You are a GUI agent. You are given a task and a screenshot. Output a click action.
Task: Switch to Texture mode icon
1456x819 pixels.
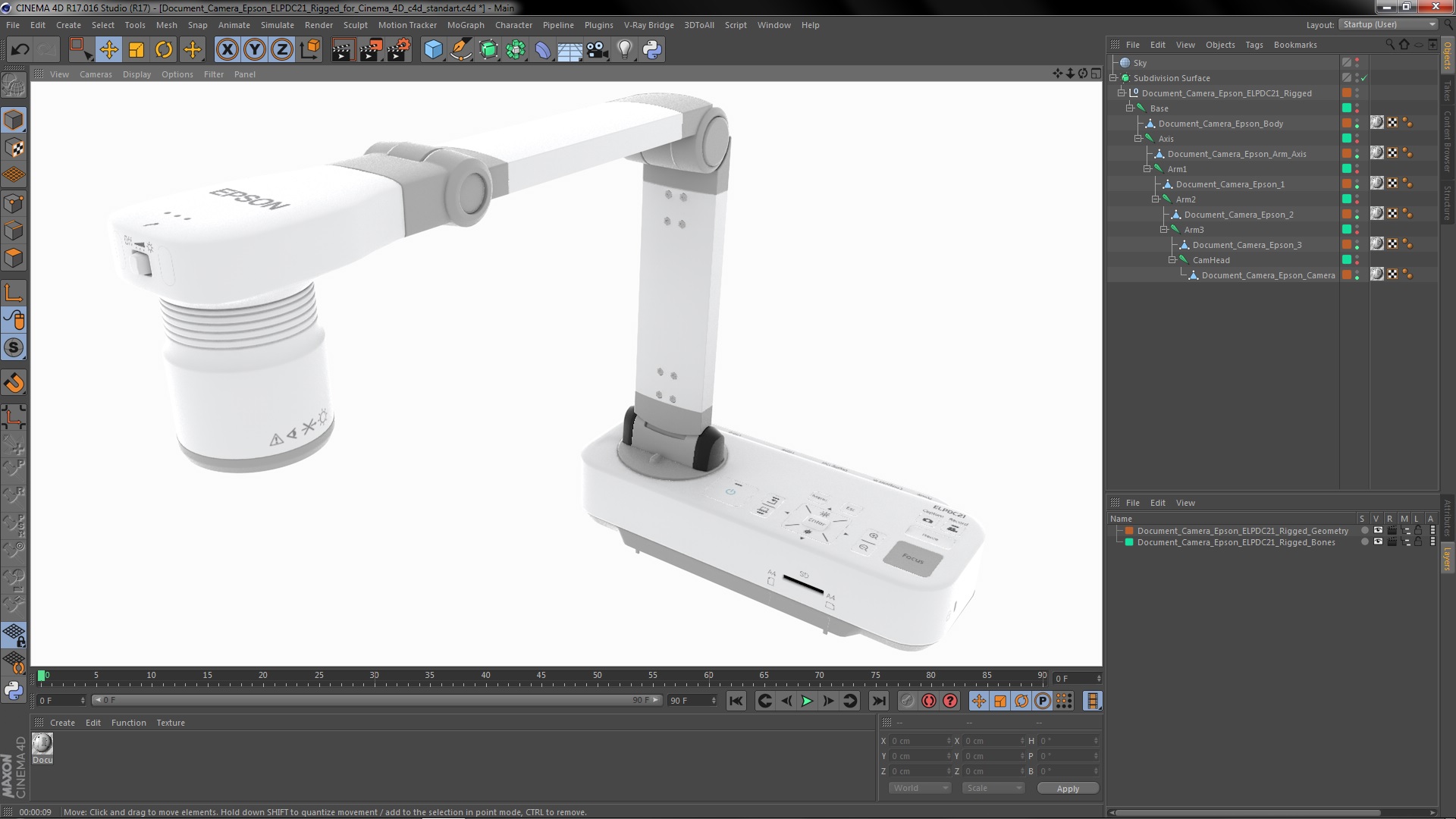(x=14, y=148)
